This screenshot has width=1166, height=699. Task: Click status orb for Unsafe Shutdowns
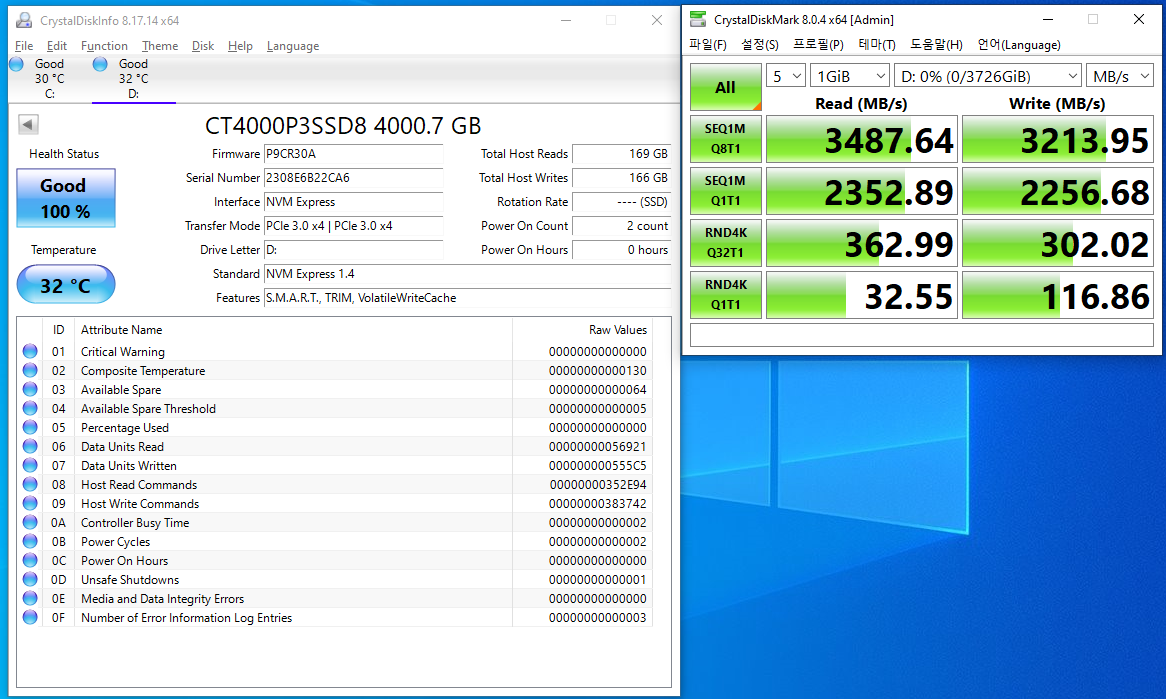tap(30, 579)
